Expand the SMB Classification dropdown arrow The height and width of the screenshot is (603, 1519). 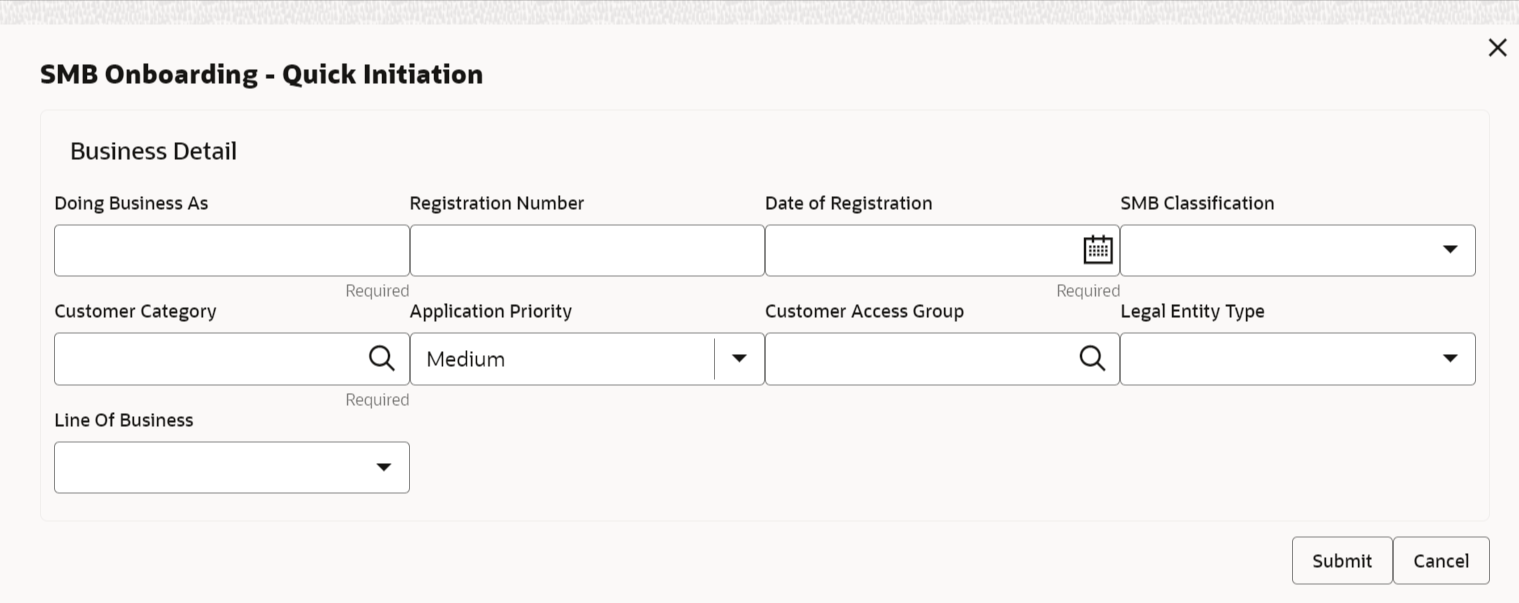[1449, 250]
